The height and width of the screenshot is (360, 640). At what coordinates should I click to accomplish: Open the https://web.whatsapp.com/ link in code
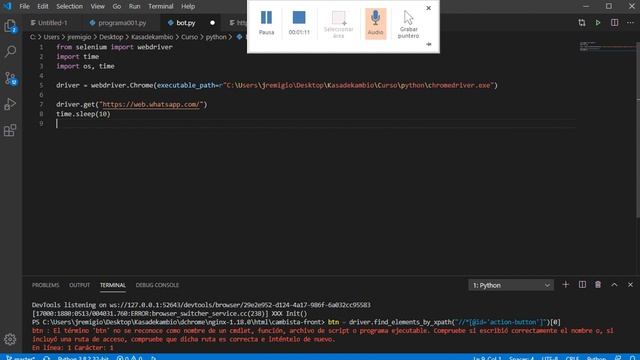151,104
